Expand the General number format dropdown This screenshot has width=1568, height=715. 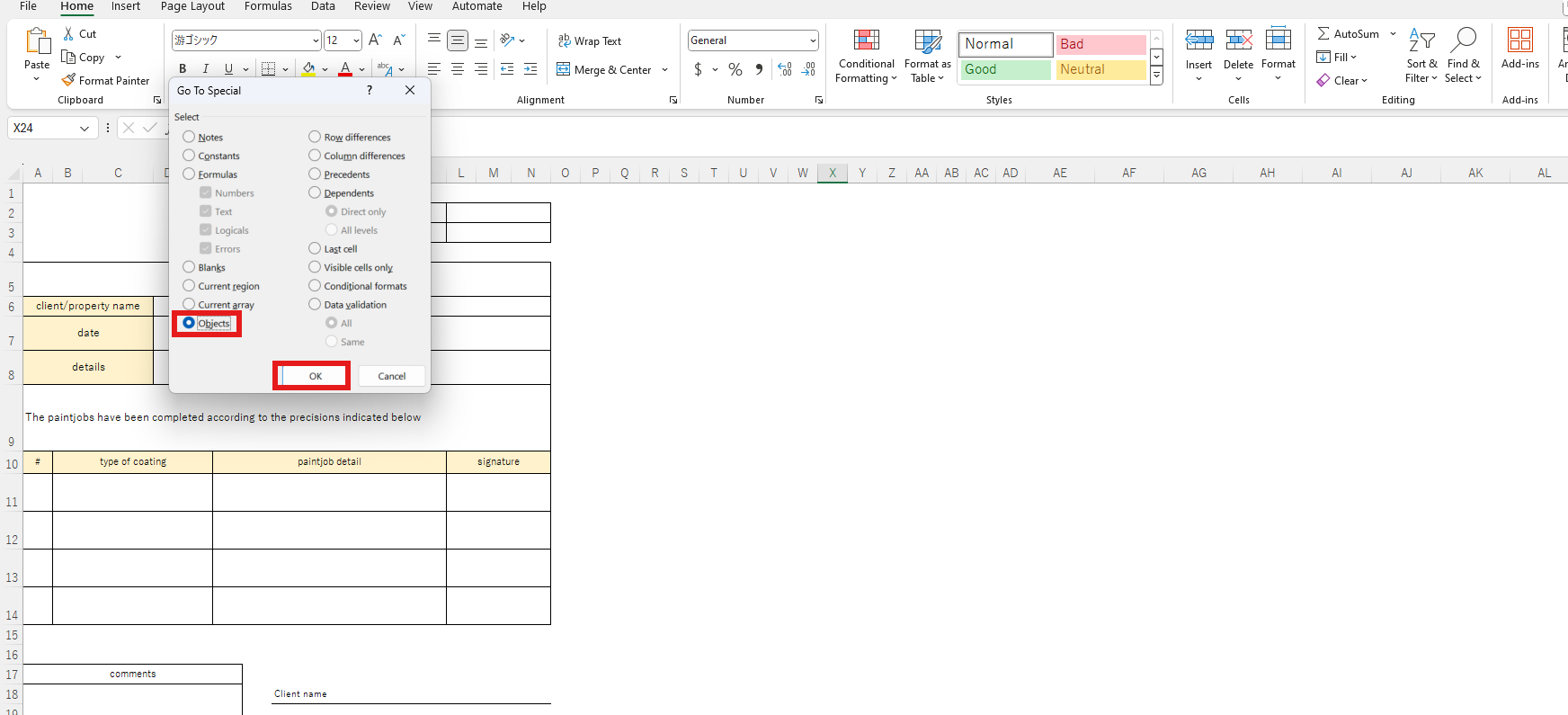813,40
